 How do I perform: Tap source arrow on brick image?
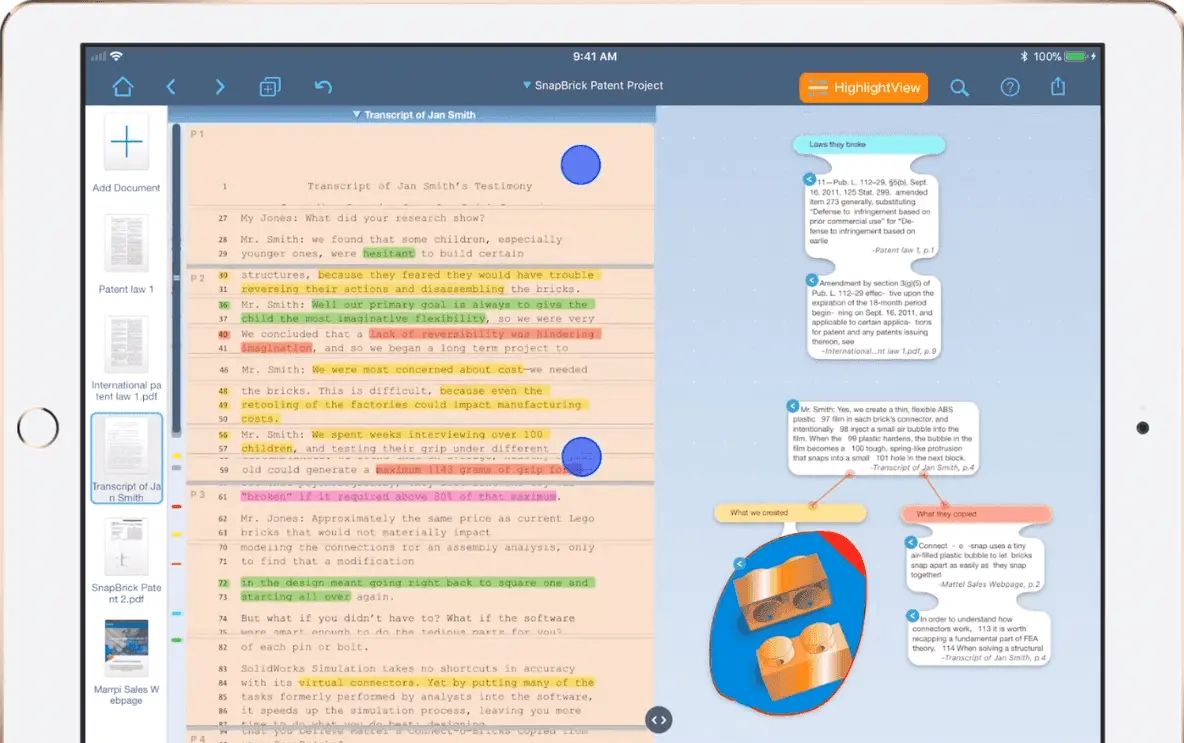click(740, 564)
